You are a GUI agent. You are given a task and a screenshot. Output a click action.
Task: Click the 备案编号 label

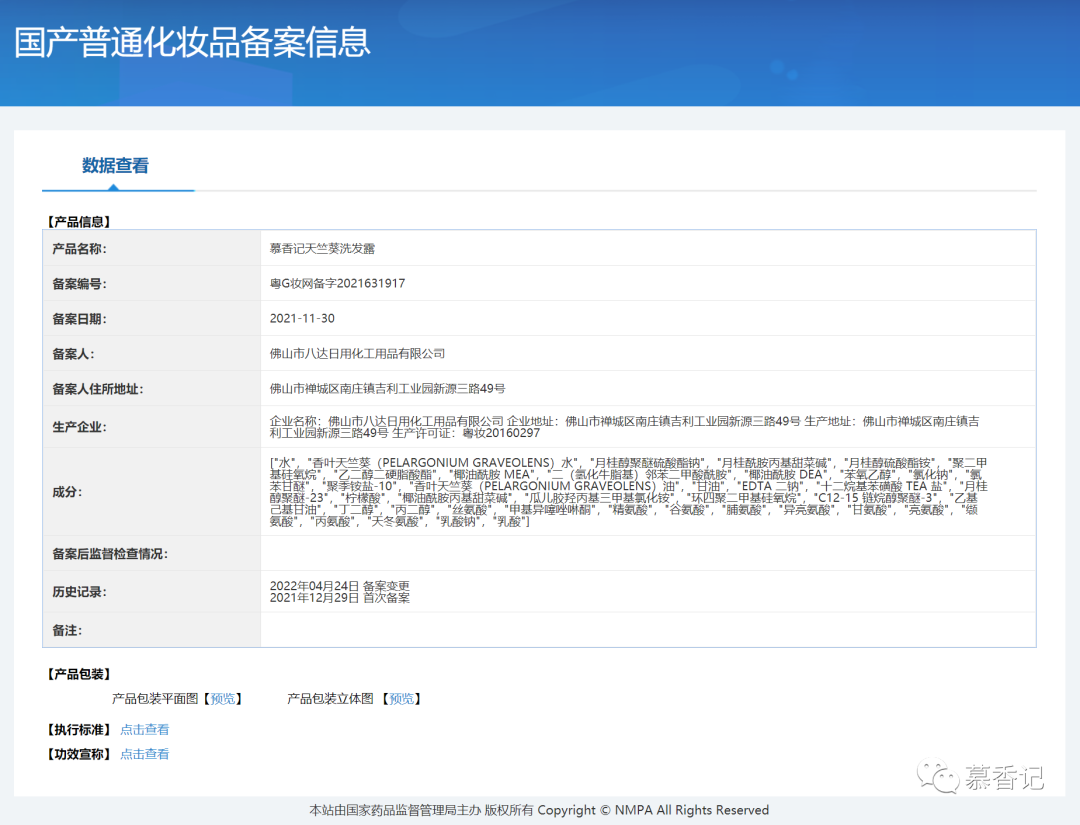pyautogui.click(x=79, y=284)
